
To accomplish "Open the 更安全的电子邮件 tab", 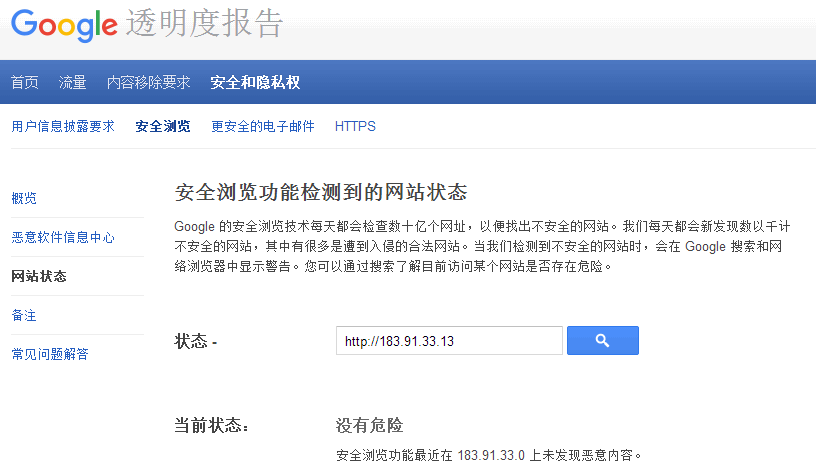I will click(263, 127).
